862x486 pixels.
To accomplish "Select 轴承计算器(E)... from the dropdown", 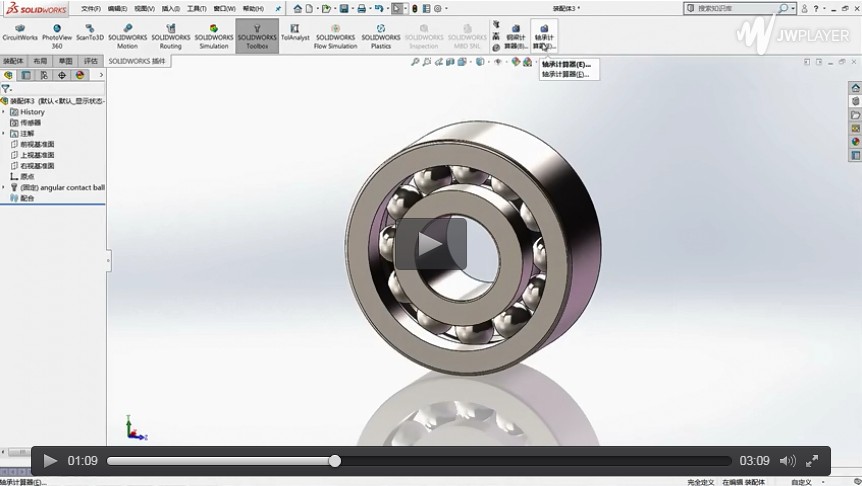I will pyautogui.click(x=566, y=64).
